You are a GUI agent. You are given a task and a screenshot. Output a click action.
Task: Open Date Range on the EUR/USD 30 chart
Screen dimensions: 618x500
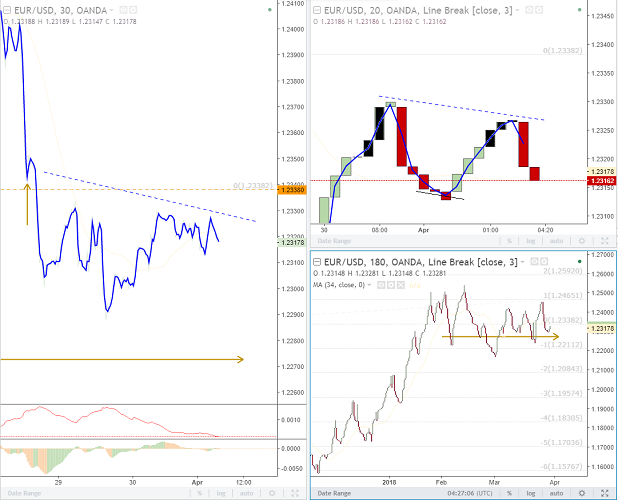click(24, 493)
